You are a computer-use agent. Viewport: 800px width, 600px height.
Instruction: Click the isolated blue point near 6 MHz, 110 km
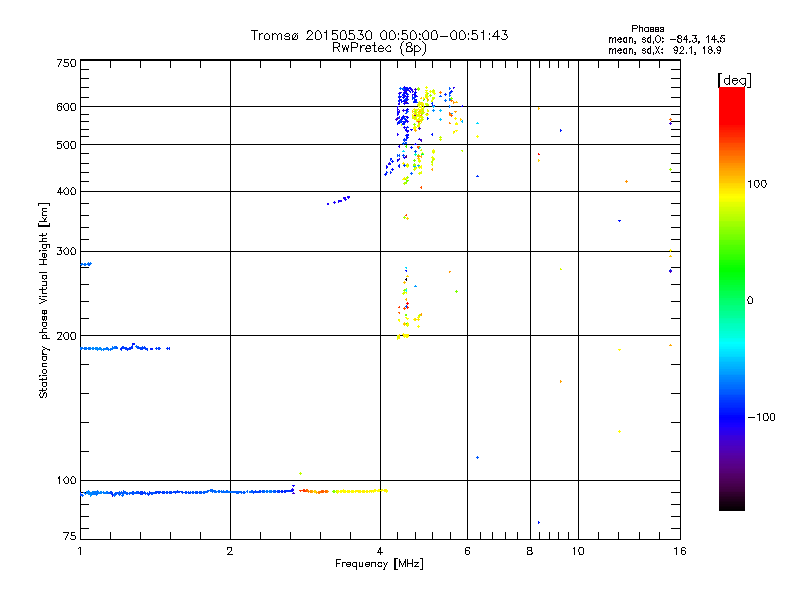tap(478, 458)
